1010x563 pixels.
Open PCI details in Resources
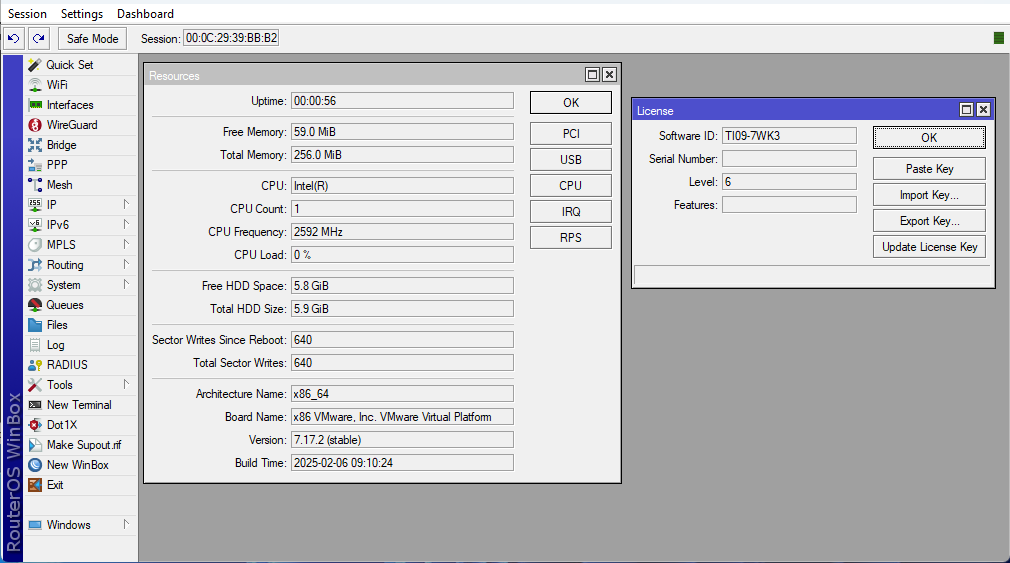[x=571, y=133]
